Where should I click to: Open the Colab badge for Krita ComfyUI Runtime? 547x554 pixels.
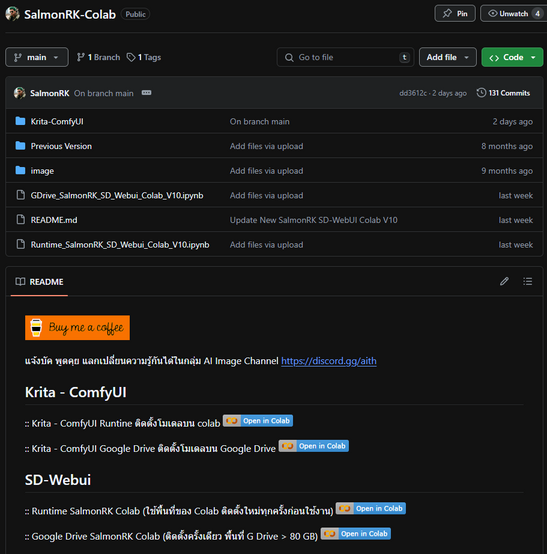[258, 421]
